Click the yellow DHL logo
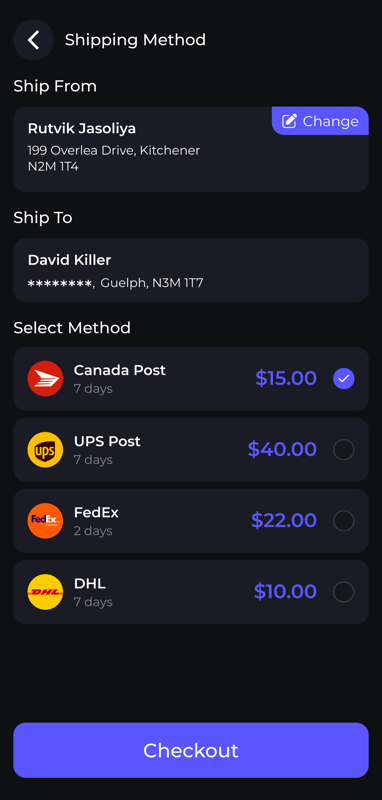This screenshot has height=800, width=382. (x=45, y=592)
